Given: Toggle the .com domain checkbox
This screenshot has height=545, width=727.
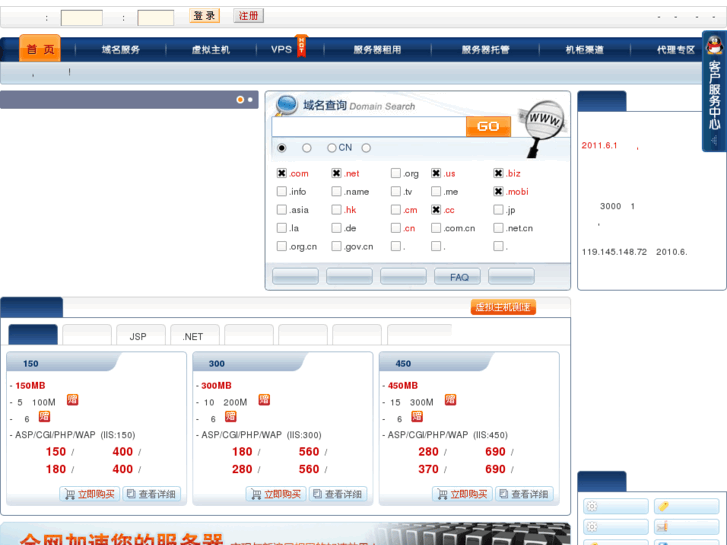Looking at the screenshot, I should coord(281,173).
